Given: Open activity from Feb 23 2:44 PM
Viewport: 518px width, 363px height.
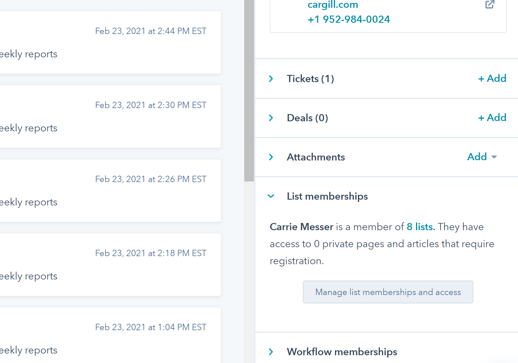Looking at the screenshot, I should click(110, 43).
